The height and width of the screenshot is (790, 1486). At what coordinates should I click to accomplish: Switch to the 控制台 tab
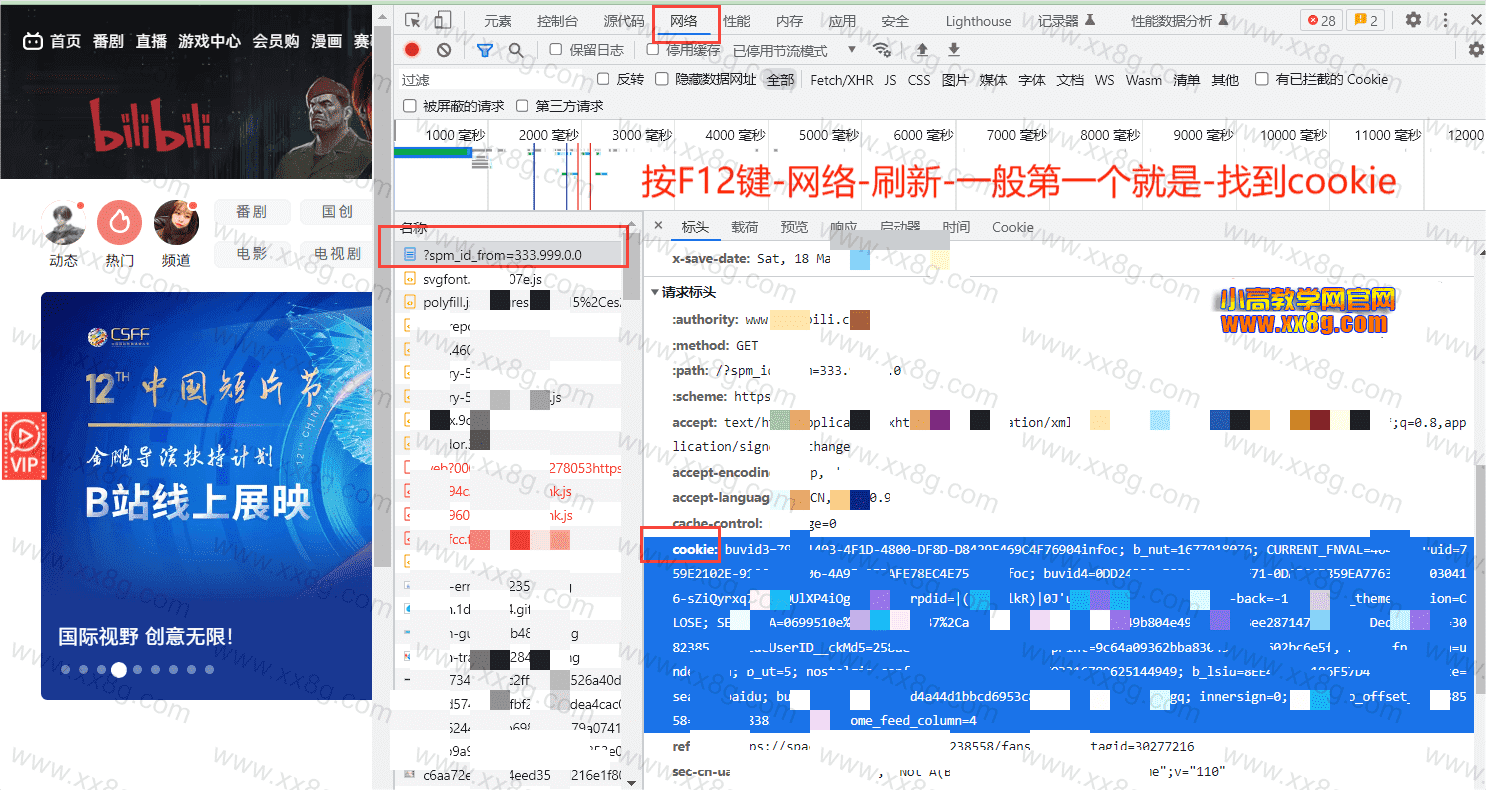[557, 21]
